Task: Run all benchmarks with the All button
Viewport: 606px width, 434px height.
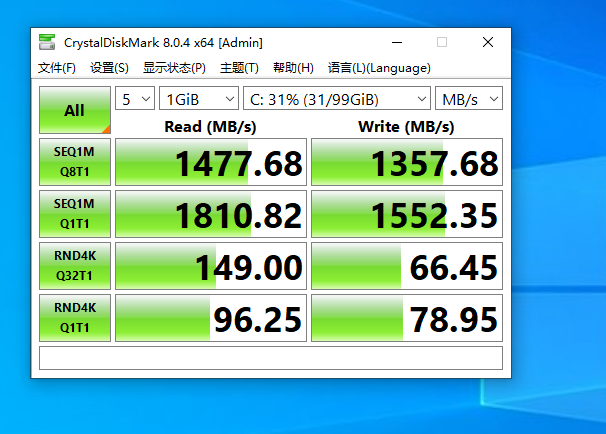Action: tap(75, 110)
